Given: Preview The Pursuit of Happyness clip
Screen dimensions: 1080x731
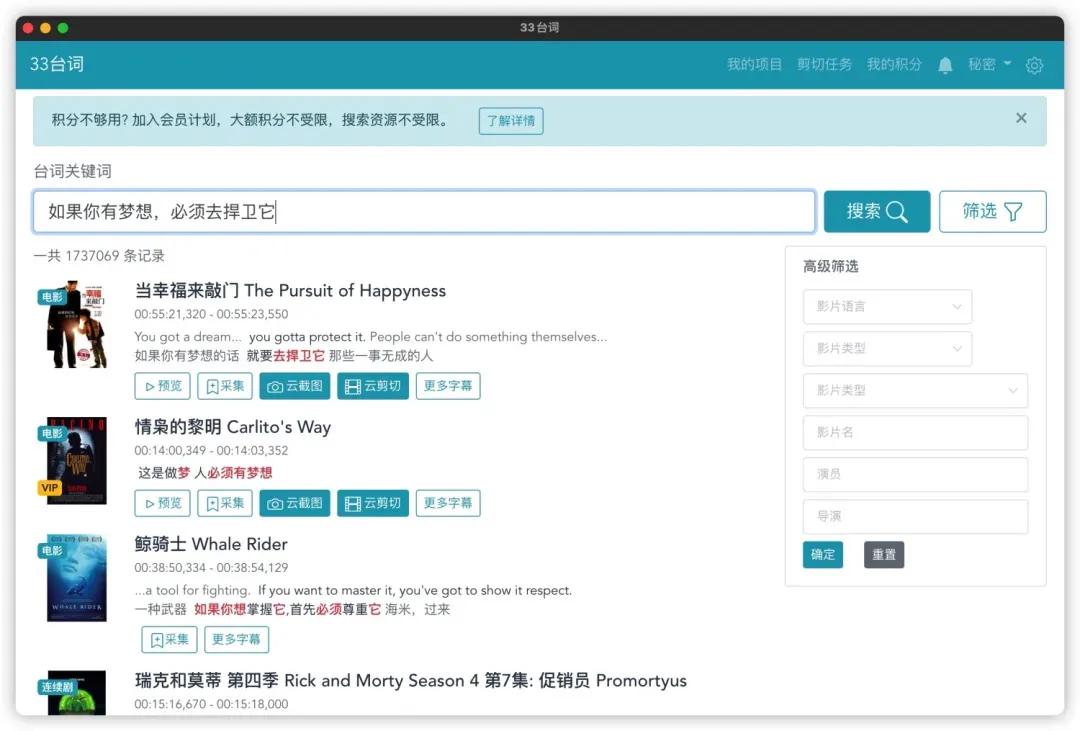Looking at the screenshot, I should pos(162,385).
